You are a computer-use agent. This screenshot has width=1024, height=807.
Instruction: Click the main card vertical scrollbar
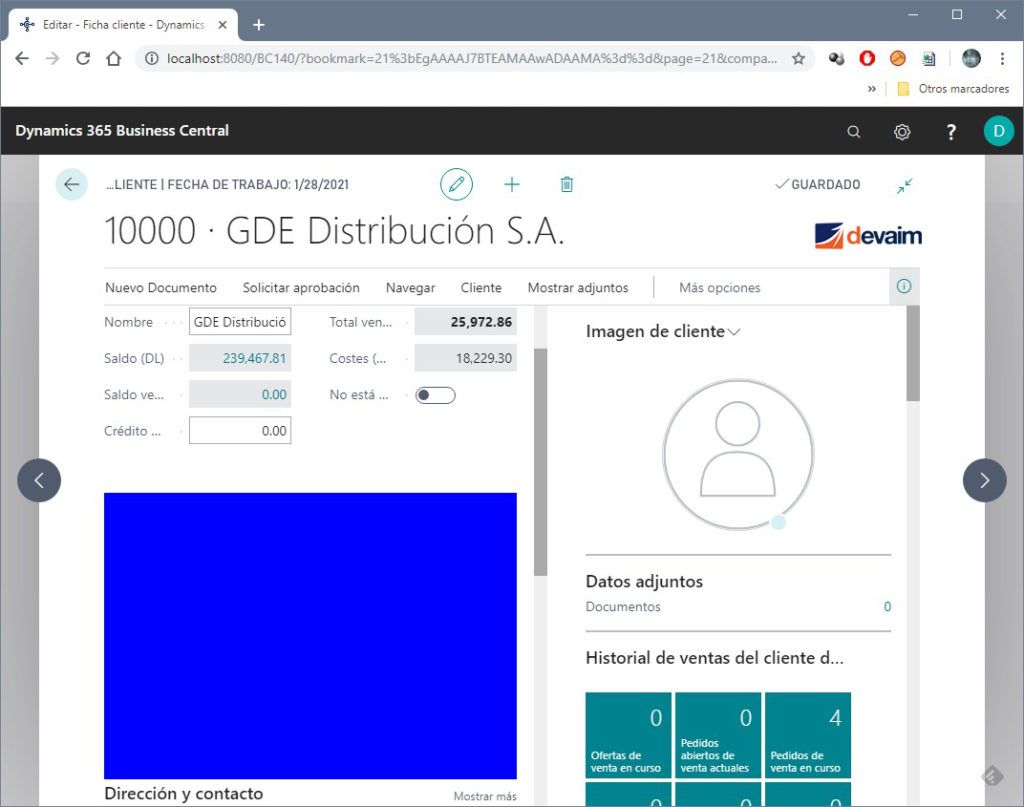540,462
